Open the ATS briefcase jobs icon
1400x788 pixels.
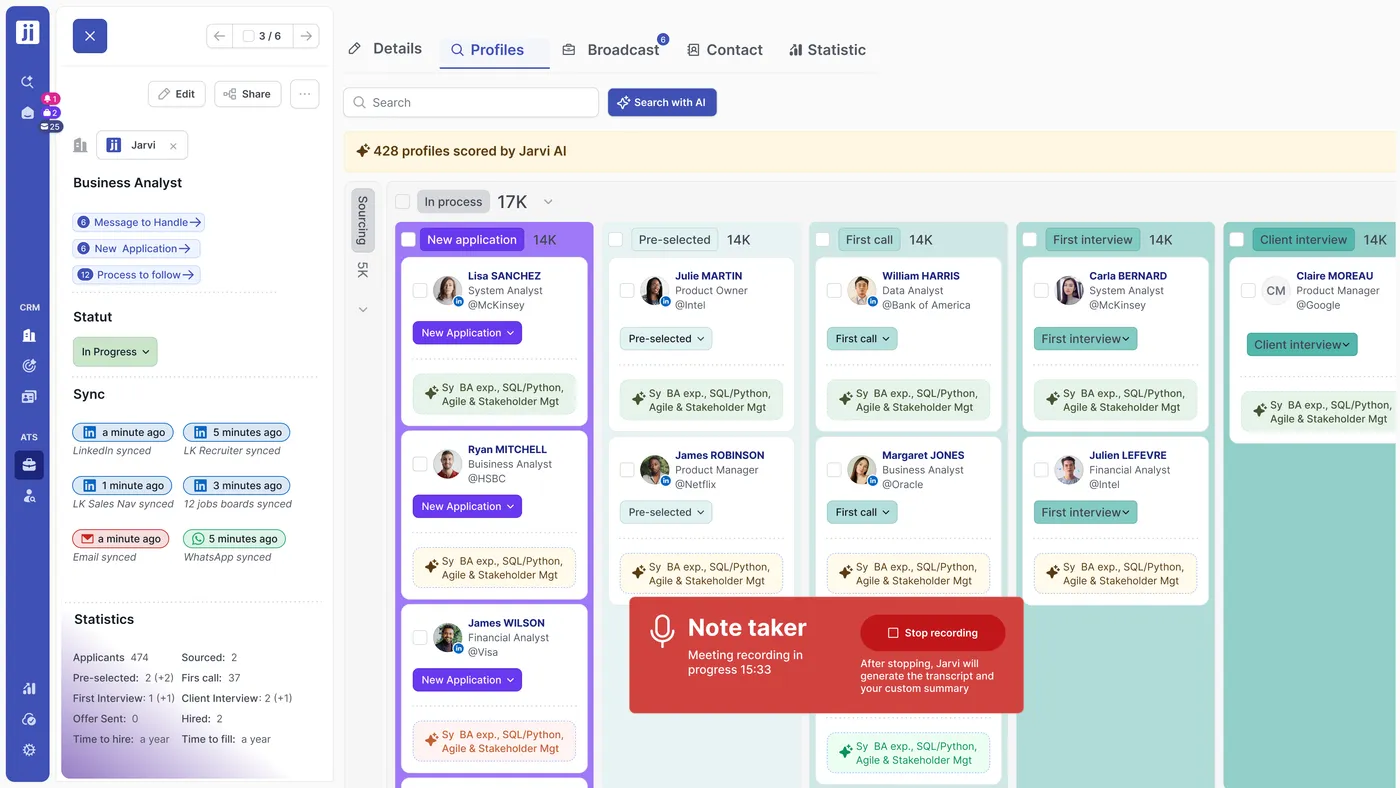pyautogui.click(x=28, y=464)
